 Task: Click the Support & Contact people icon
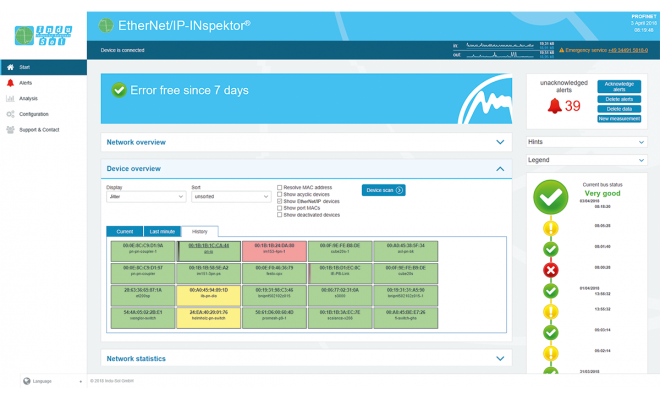(x=11, y=129)
